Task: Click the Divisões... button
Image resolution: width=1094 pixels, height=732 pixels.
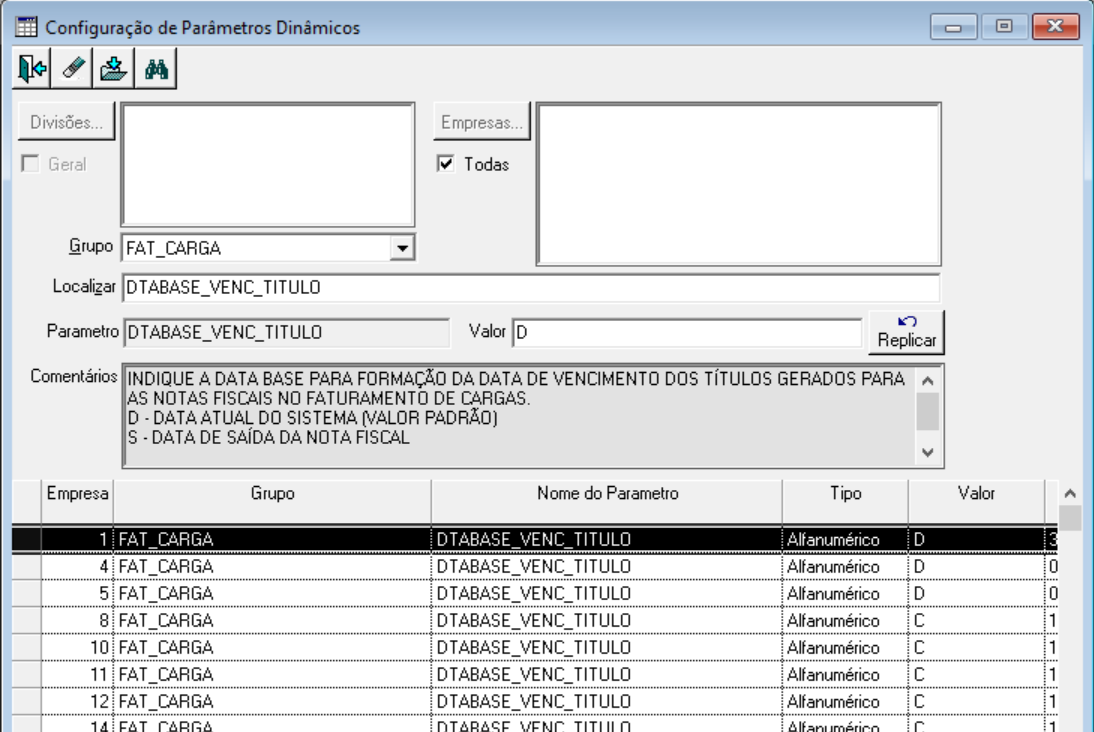Action: click(x=66, y=122)
